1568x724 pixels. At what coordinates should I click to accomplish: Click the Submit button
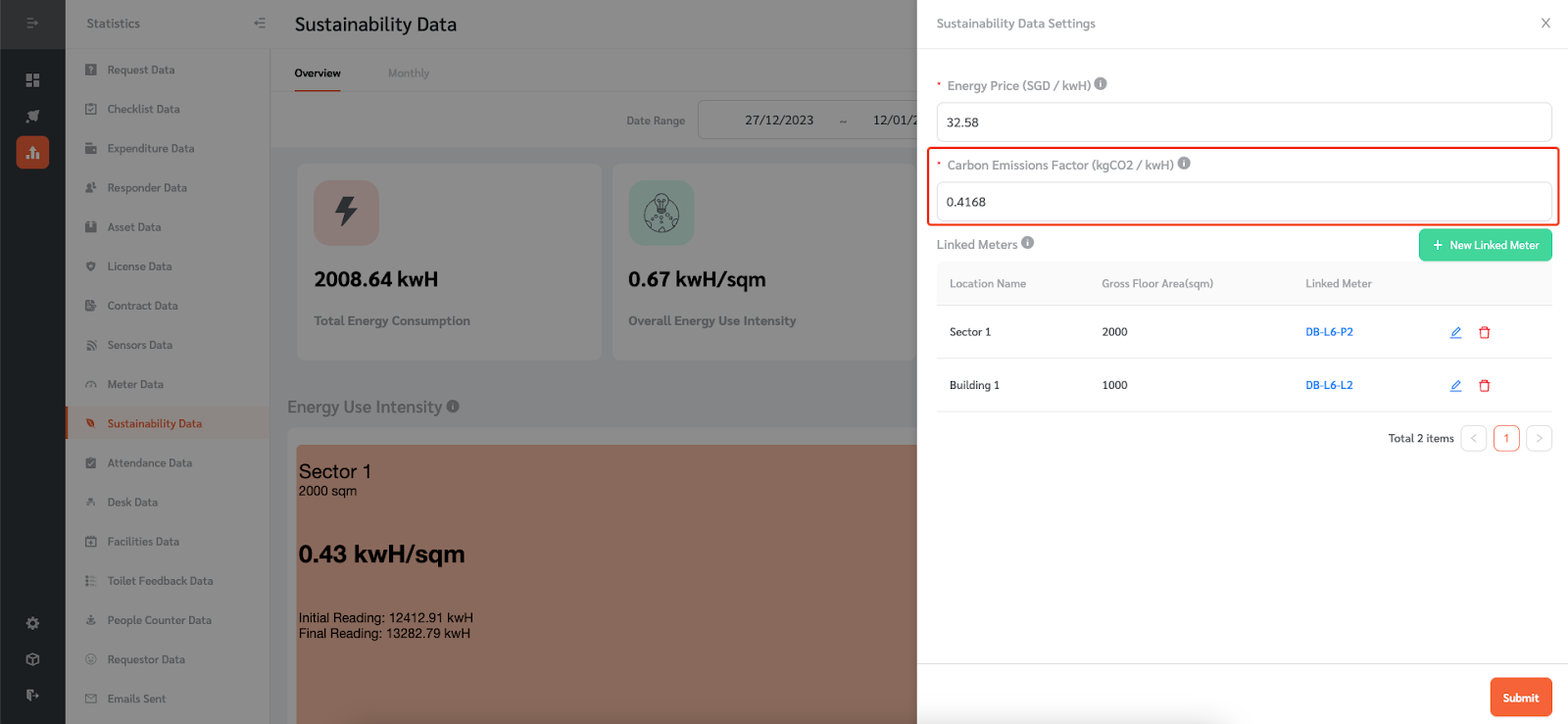coord(1520,698)
